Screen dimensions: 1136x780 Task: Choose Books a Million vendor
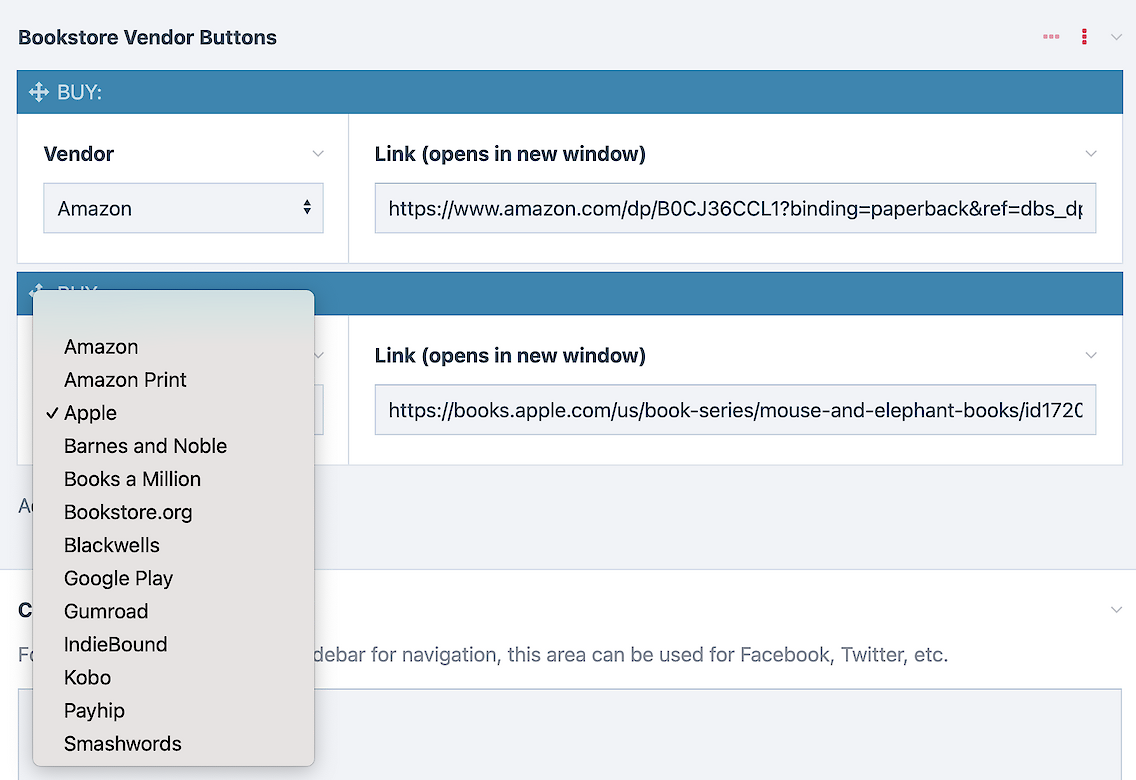tap(132, 479)
